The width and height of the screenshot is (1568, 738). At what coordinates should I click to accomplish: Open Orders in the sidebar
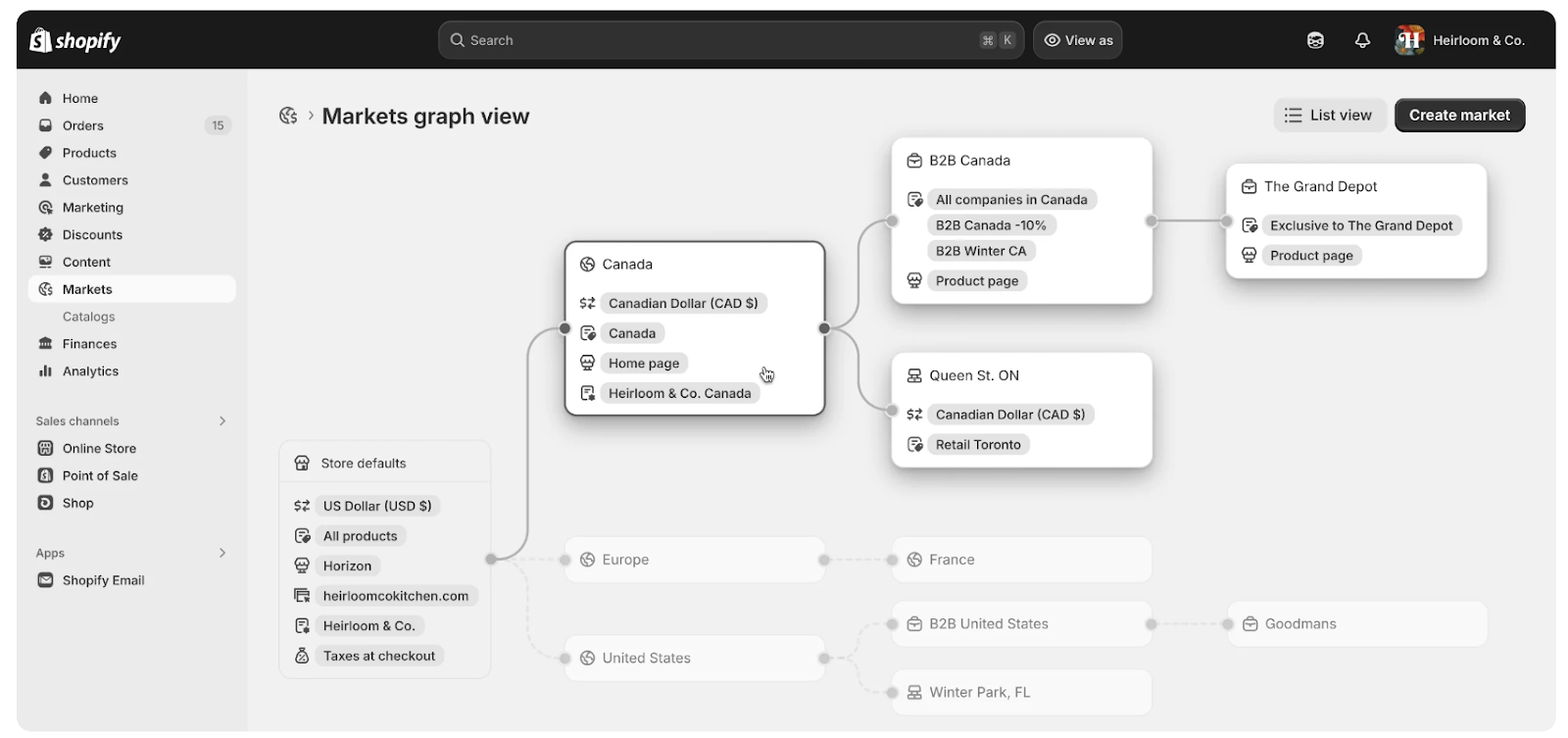coord(83,125)
